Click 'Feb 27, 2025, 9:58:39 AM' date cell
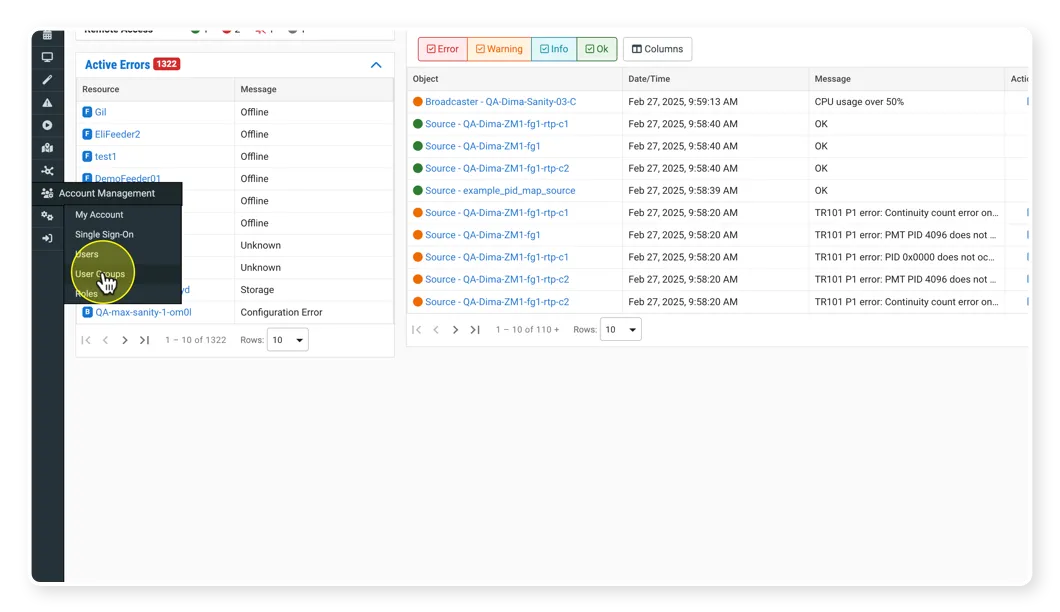Screen dimensions: 1060x612 coord(683,190)
